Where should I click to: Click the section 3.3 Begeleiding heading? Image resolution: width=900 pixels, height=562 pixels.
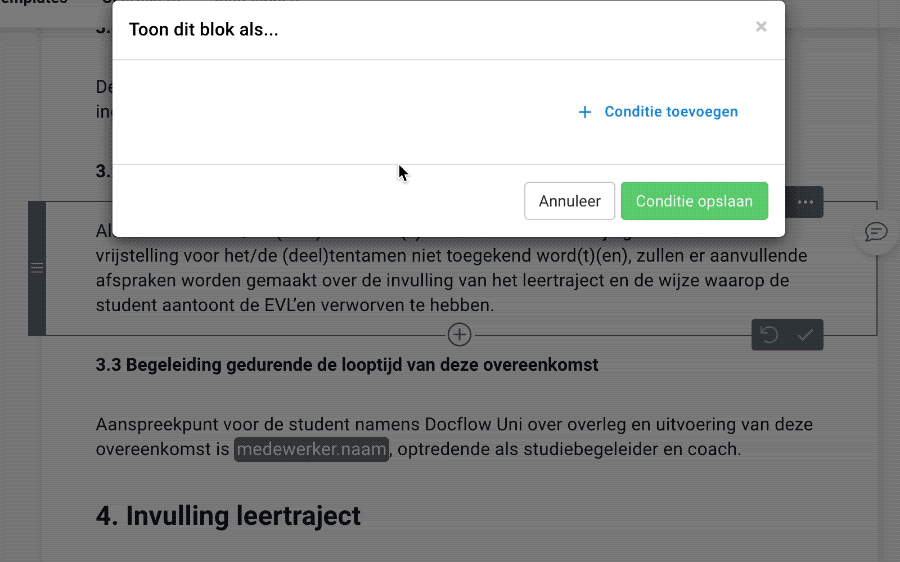point(347,365)
